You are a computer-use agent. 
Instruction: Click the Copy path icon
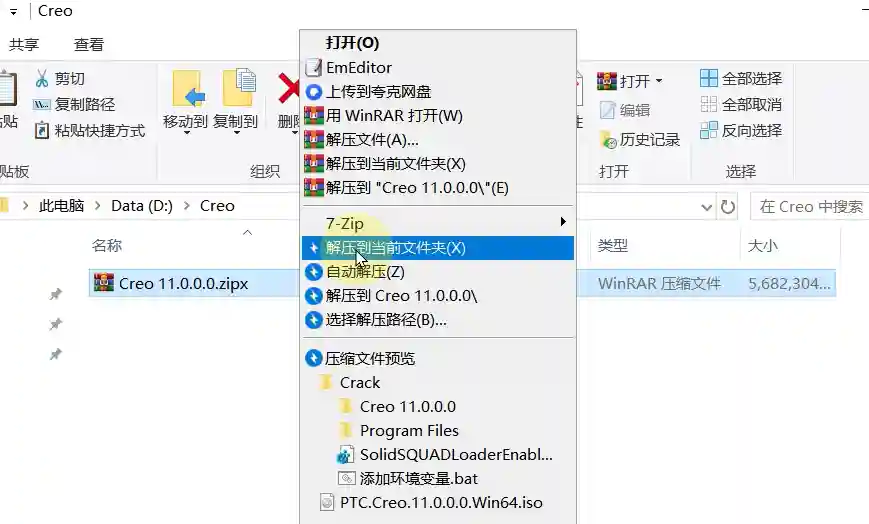coord(42,104)
